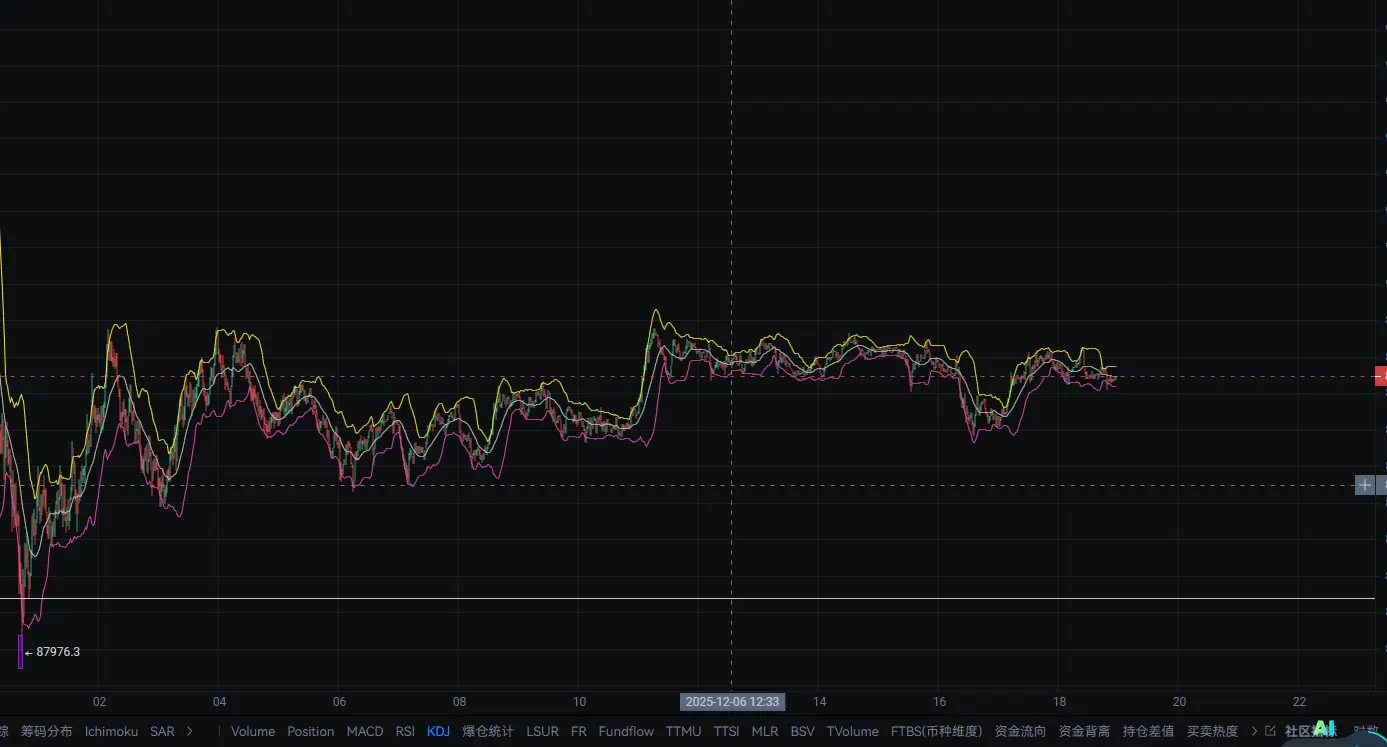The width and height of the screenshot is (1387, 747).
Task: Toggle the Volume sub-indicator
Action: pos(253,731)
